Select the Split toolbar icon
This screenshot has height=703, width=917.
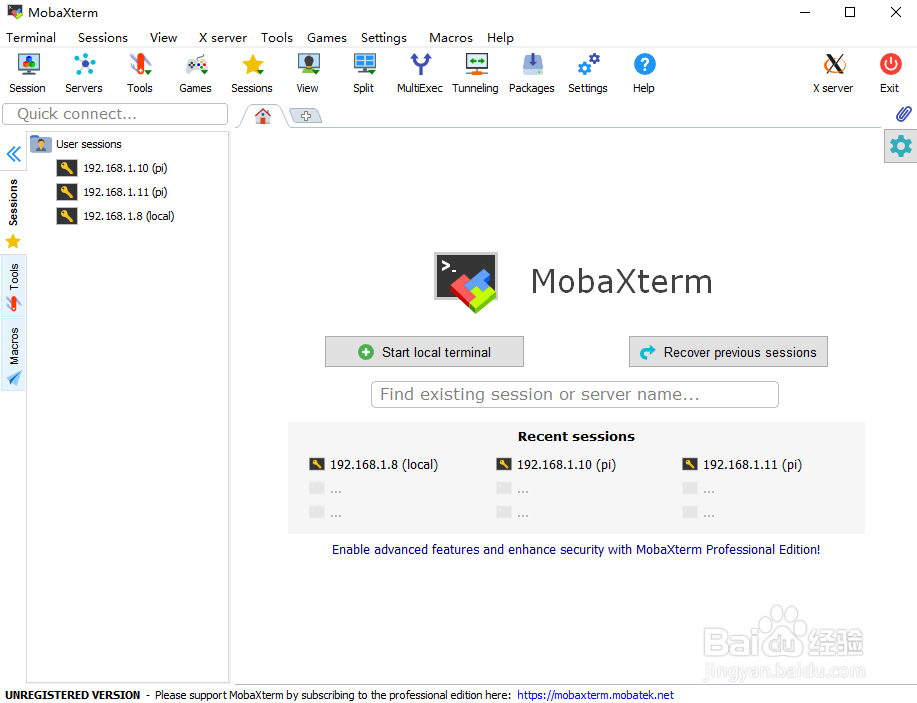[x=364, y=73]
